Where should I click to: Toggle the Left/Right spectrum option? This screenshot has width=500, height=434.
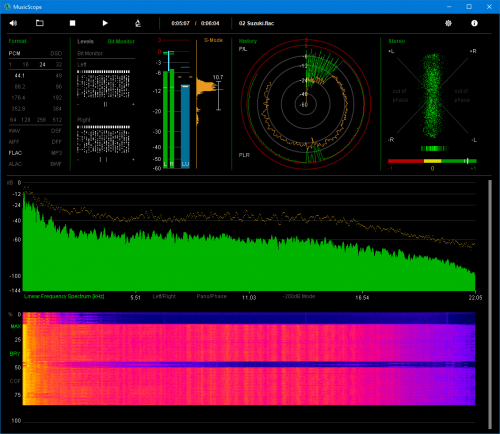pyautogui.click(x=164, y=296)
